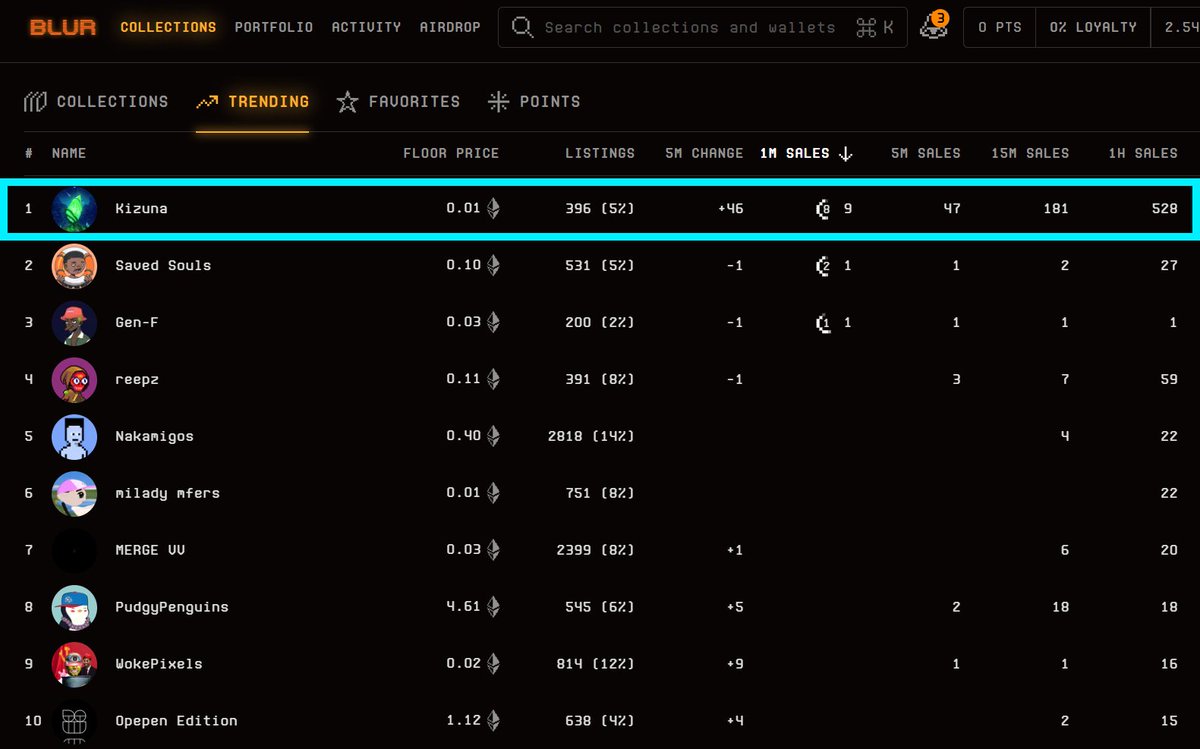
Task: Click Kizuna 1H sales value 528
Action: 1164,209
